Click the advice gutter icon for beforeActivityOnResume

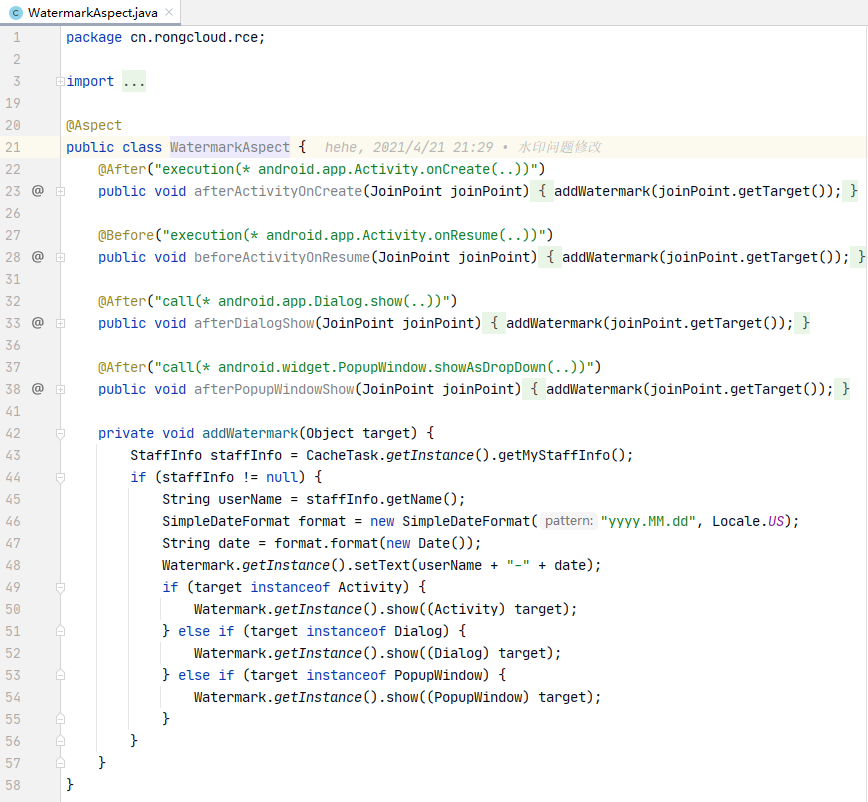[38, 257]
